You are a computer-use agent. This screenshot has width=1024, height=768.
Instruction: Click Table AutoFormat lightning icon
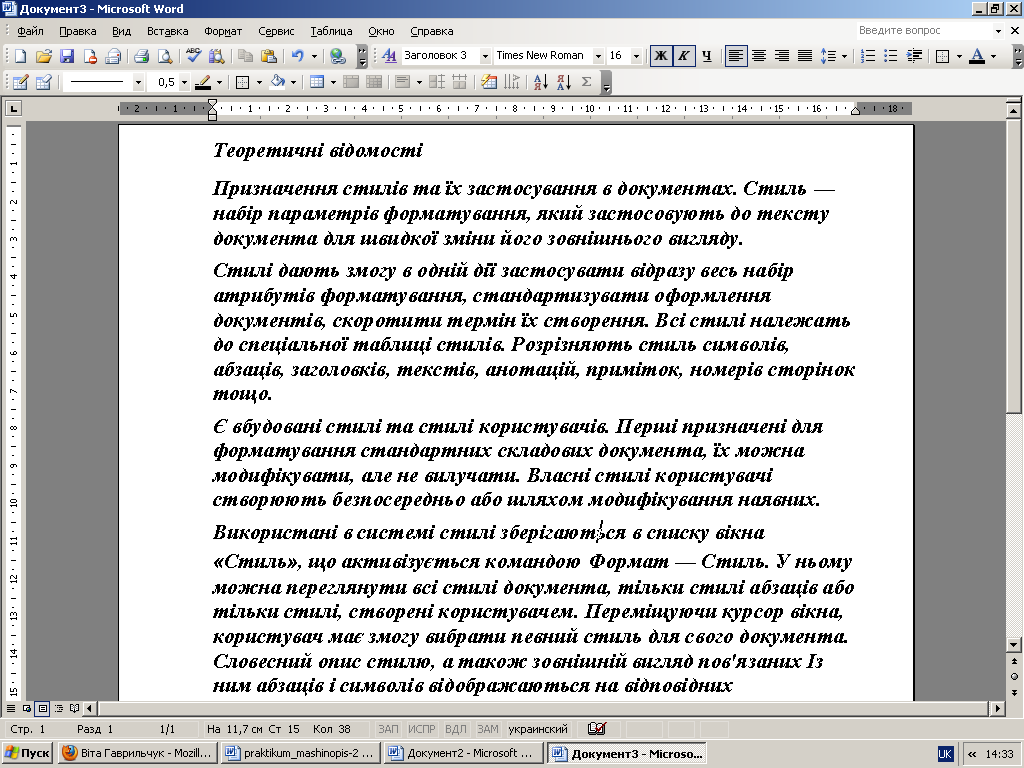[x=488, y=82]
